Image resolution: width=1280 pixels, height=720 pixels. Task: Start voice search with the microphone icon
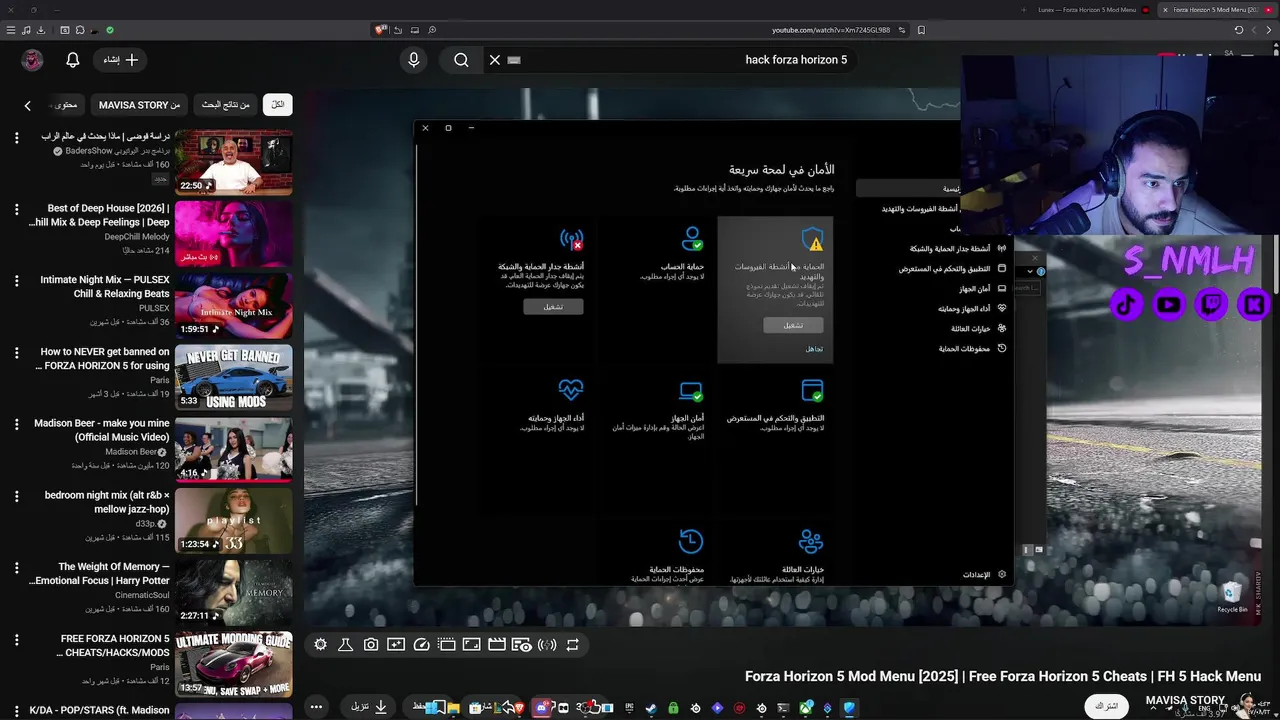point(413,60)
